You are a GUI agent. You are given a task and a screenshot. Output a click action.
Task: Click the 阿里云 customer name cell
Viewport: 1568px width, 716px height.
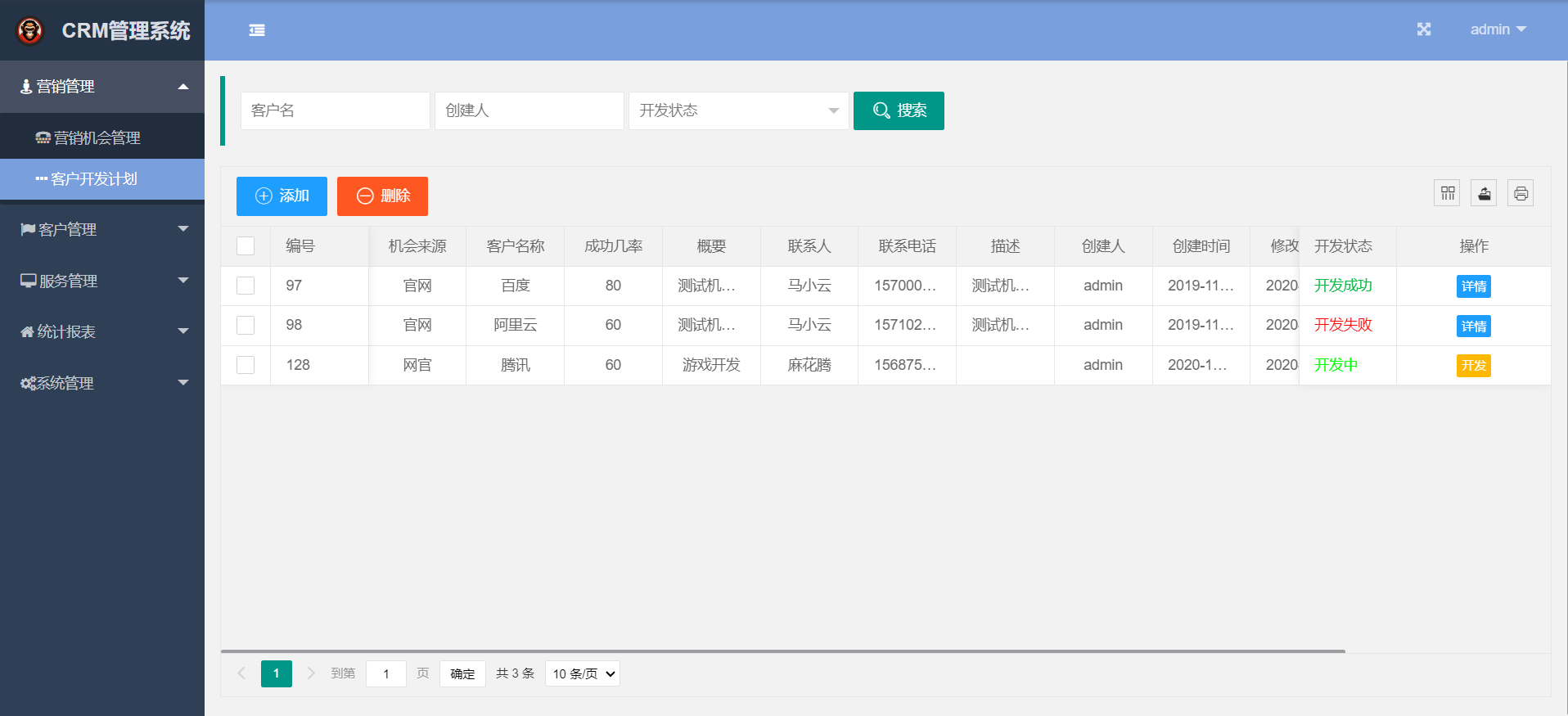[516, 325]
